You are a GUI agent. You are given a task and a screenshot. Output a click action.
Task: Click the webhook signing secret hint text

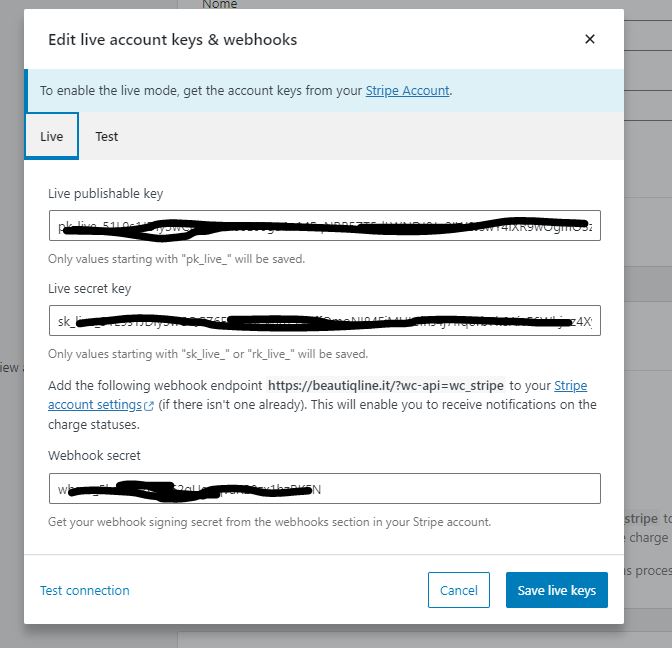[269, 522]
